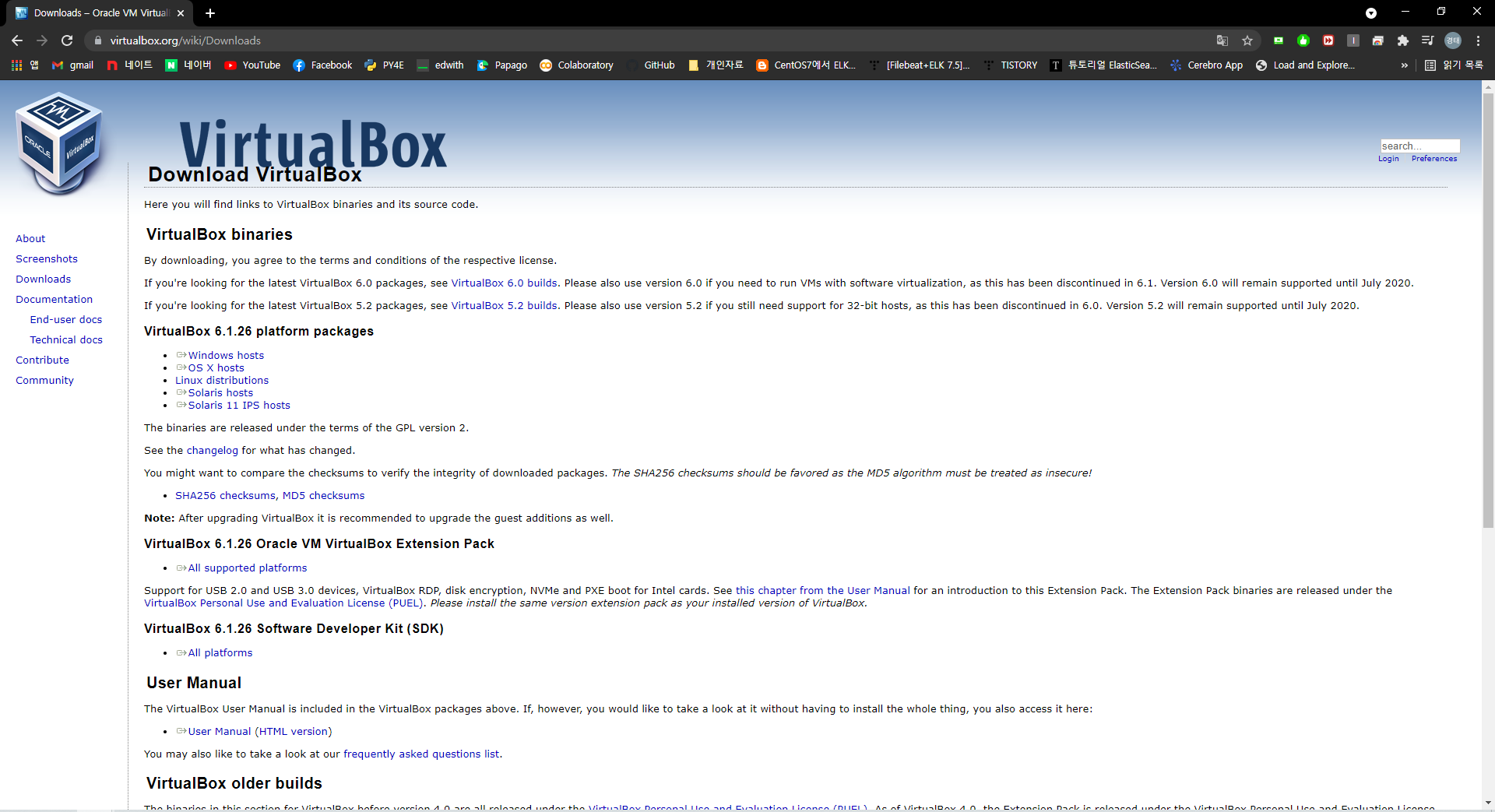Click the address bar URL
Screen dimensions: 1495x812
tap(185, 40)
